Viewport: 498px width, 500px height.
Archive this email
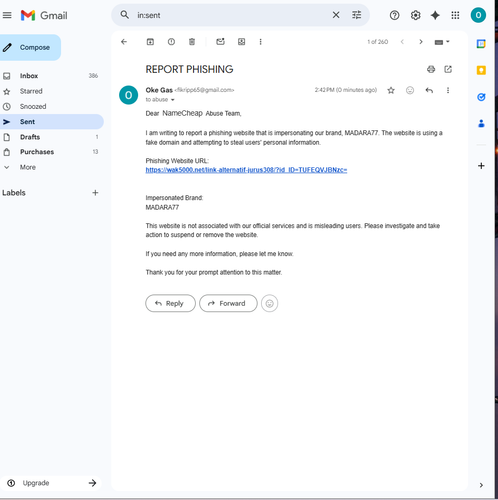(x=150, y=42)
